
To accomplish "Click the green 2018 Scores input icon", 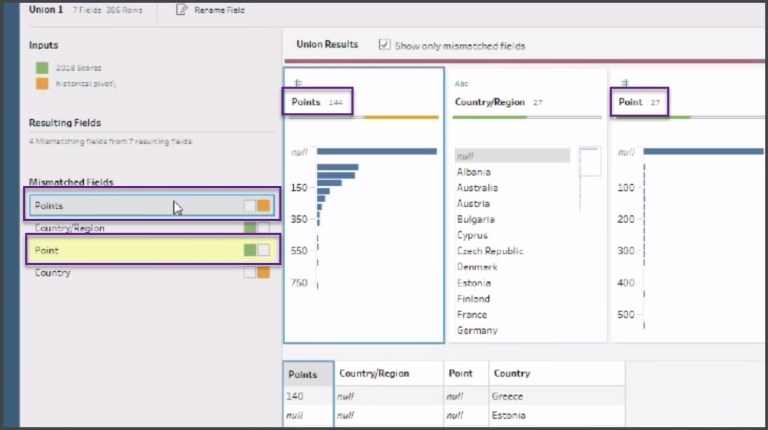I will click(42, 68).
